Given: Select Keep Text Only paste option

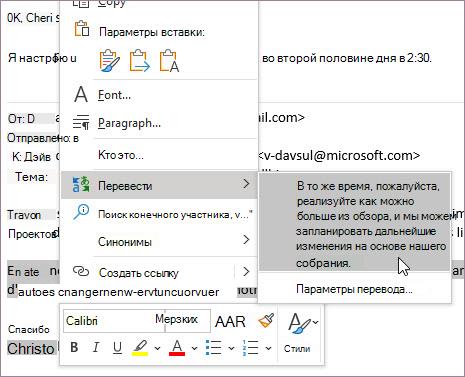Looking at the screenshot, I should (169, 60).
